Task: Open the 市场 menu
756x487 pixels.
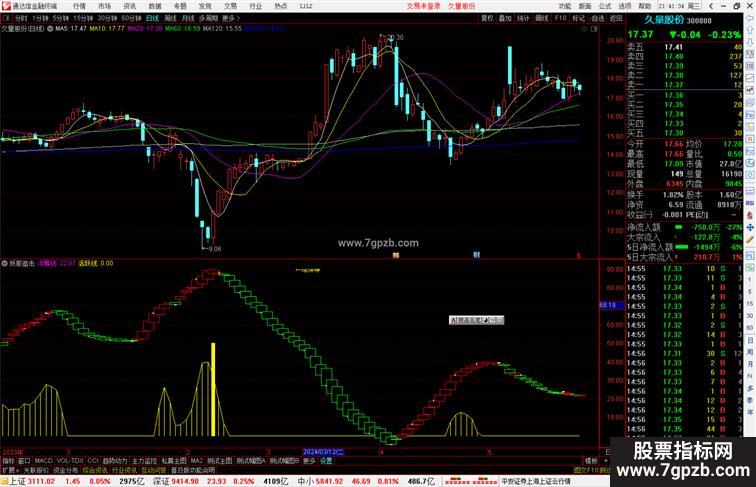Action: 104,6
